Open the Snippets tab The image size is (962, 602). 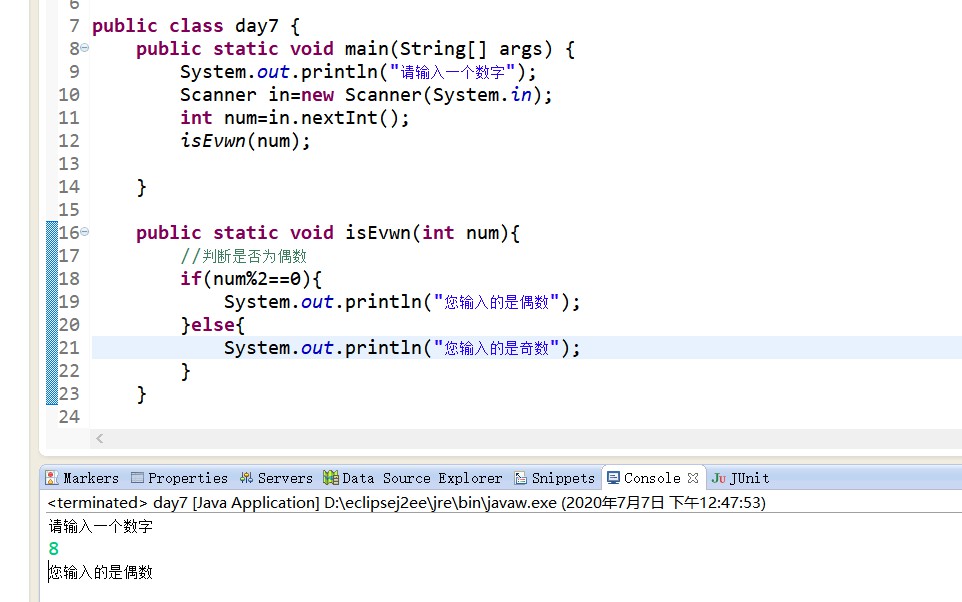[555, 478]
